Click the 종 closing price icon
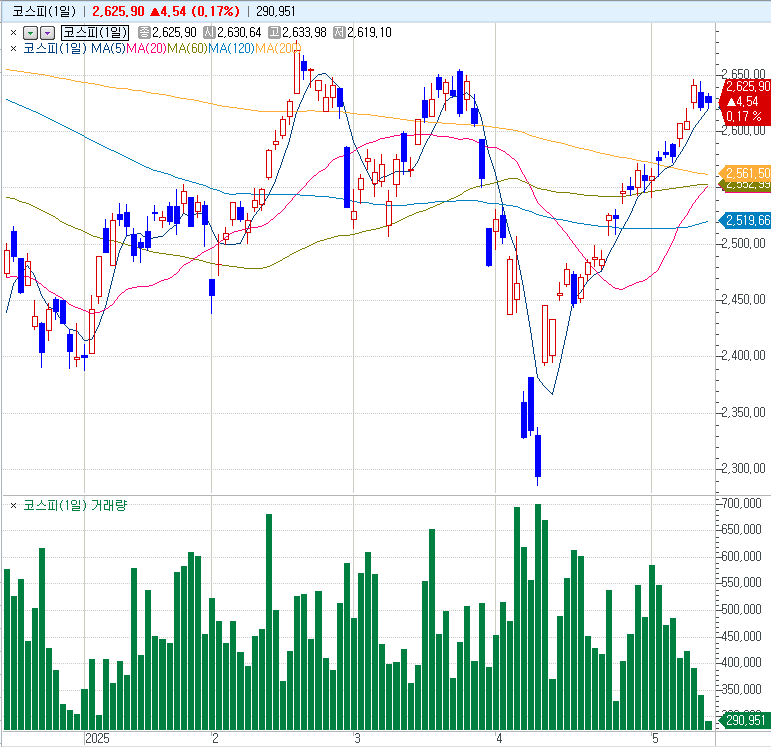Viewport: 771px width, 747px height. click(144, 32)
